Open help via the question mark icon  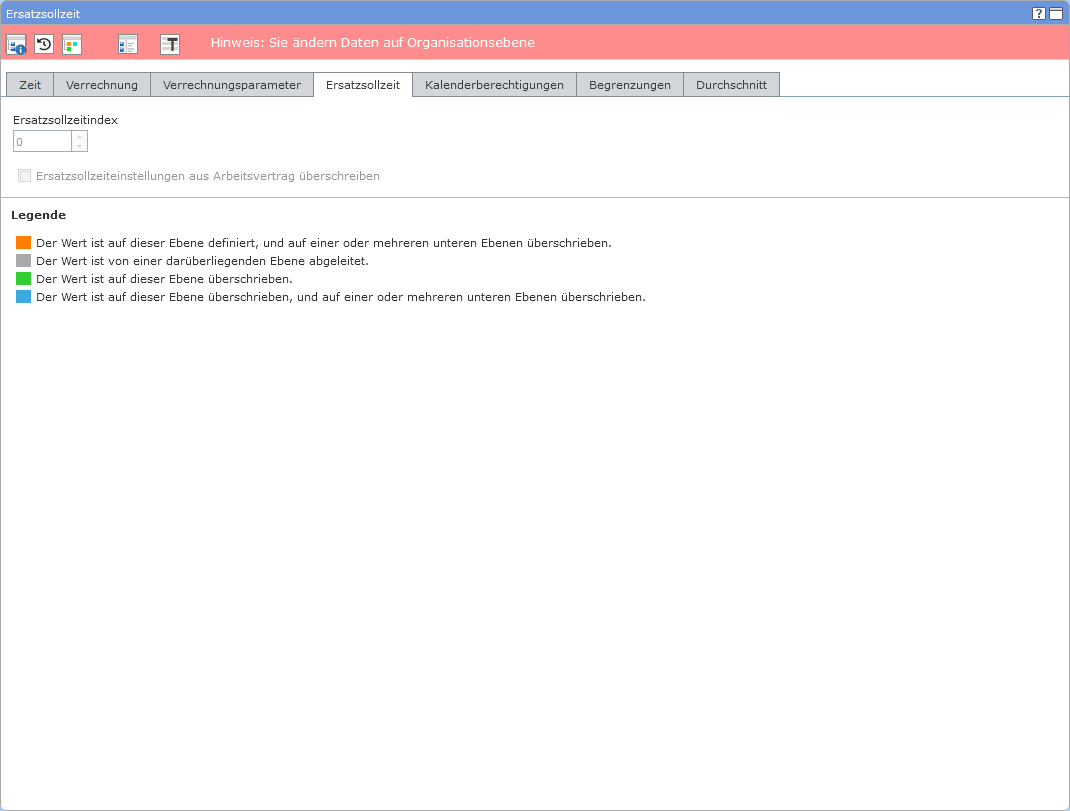pyautogui.click(x=1039, y=14)
